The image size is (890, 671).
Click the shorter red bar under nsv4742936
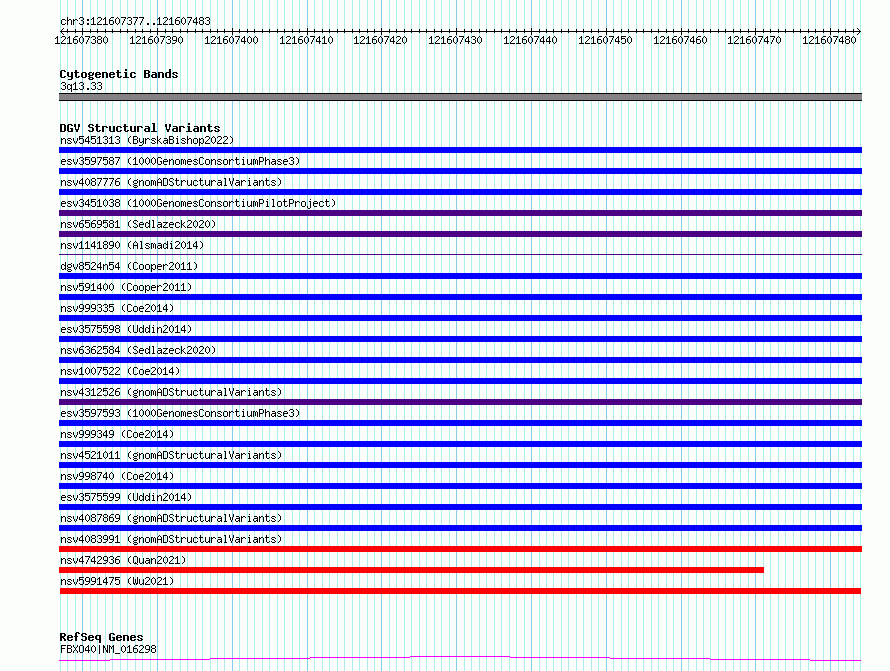tap(412, 570)
